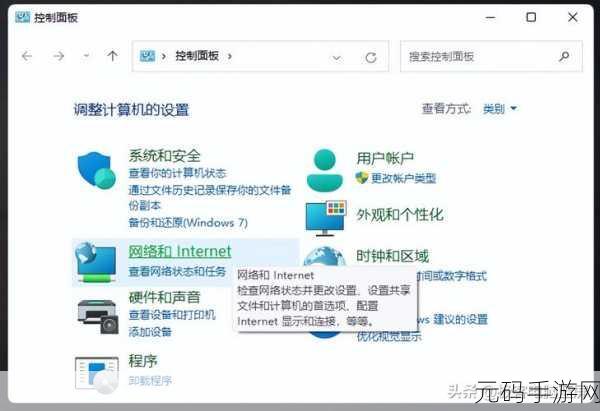Click the 硬件和声音 printer icon
The width and height of the screenshot is (600, 411).
click(x=98, y=316)
